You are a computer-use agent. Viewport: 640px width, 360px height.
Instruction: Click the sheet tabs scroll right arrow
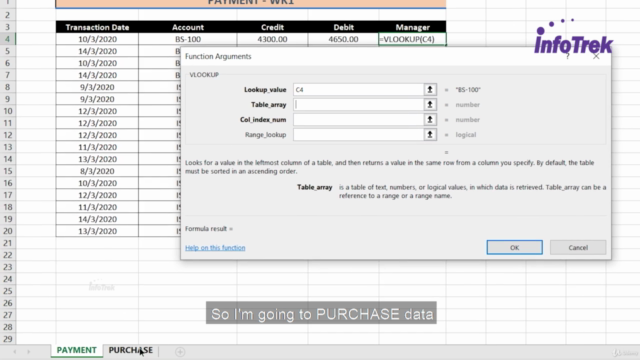(x=29, y=351)
